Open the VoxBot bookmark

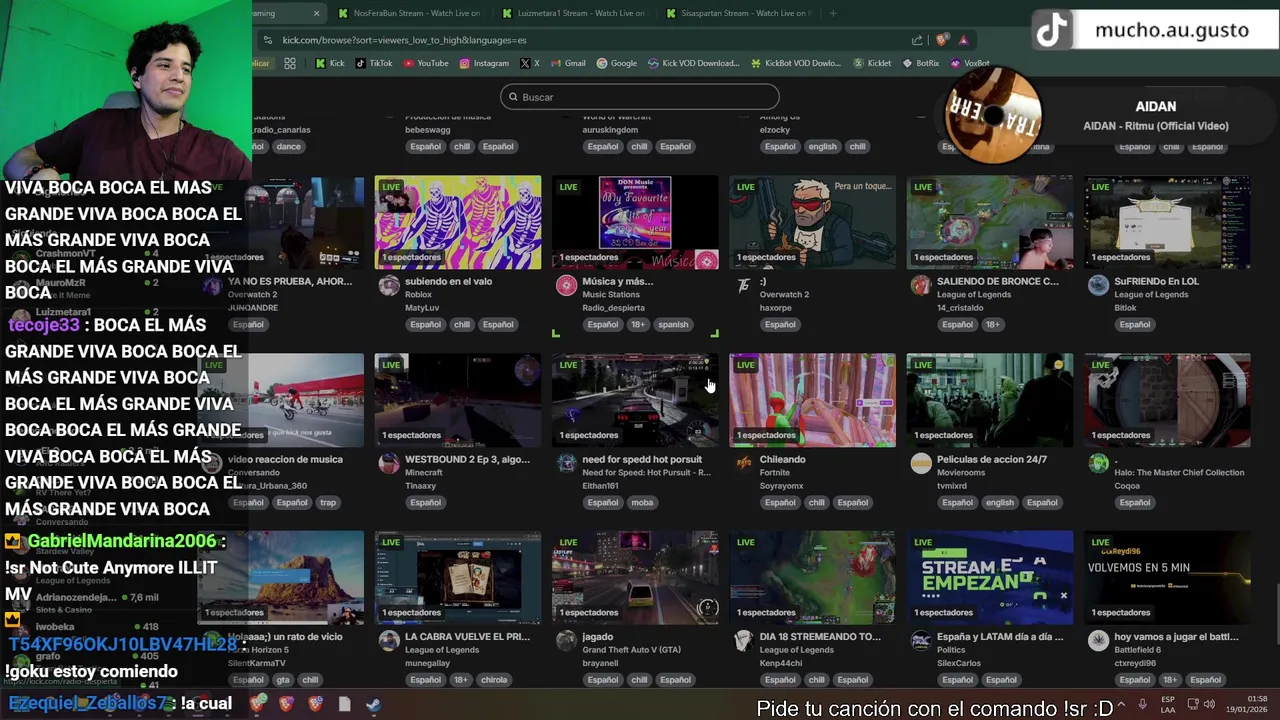(969, 63)
